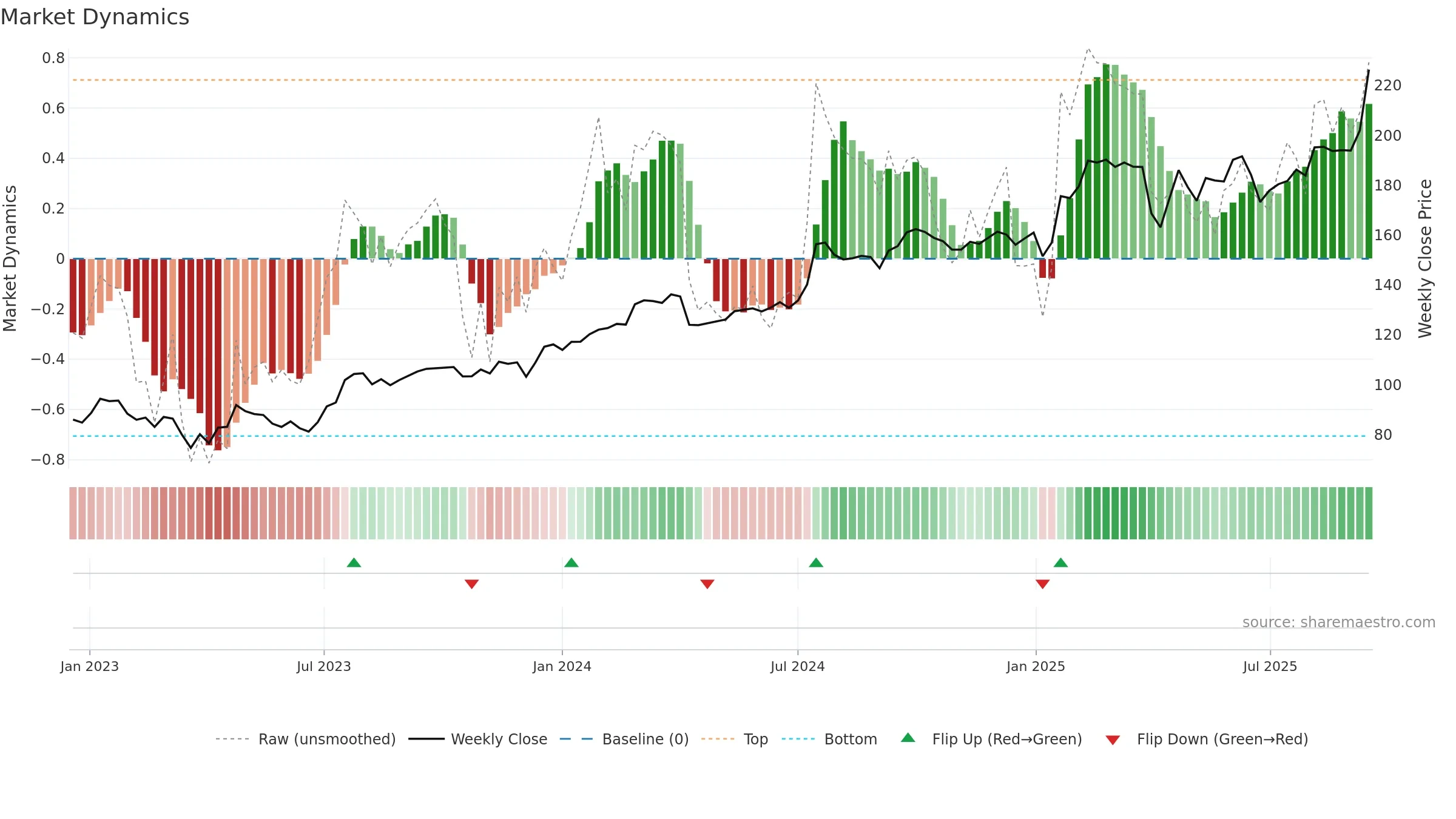Click the Jul 2024 x-axis label
1456x819 pixels.
tap(798, 666)
